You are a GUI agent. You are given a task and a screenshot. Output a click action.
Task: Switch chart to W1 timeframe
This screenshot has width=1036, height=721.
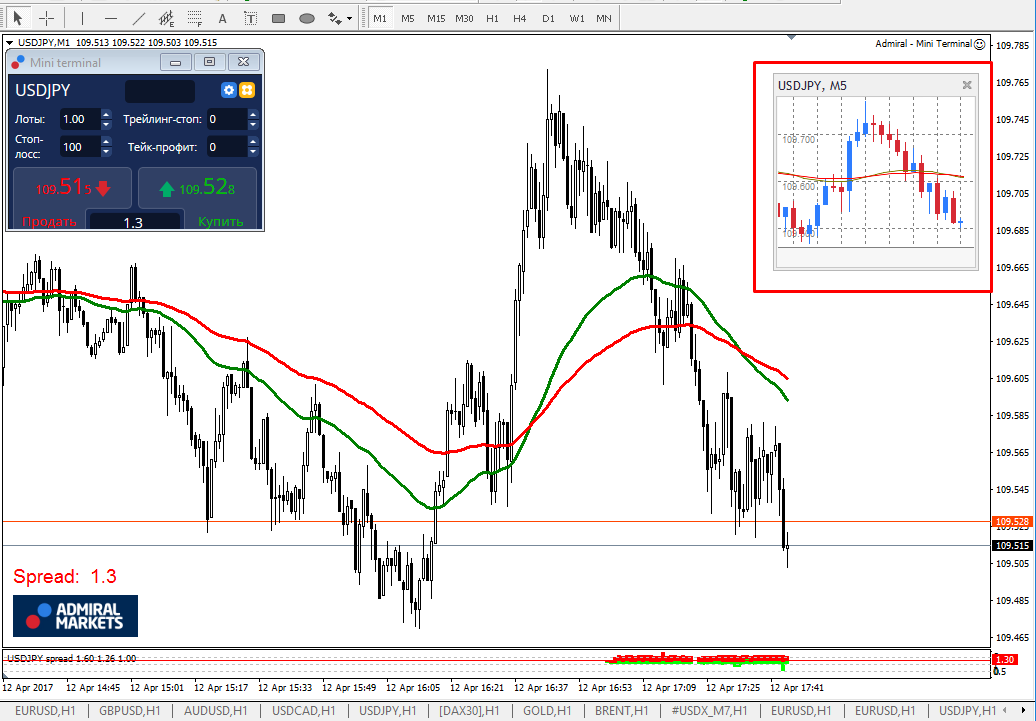pos(577,19)
